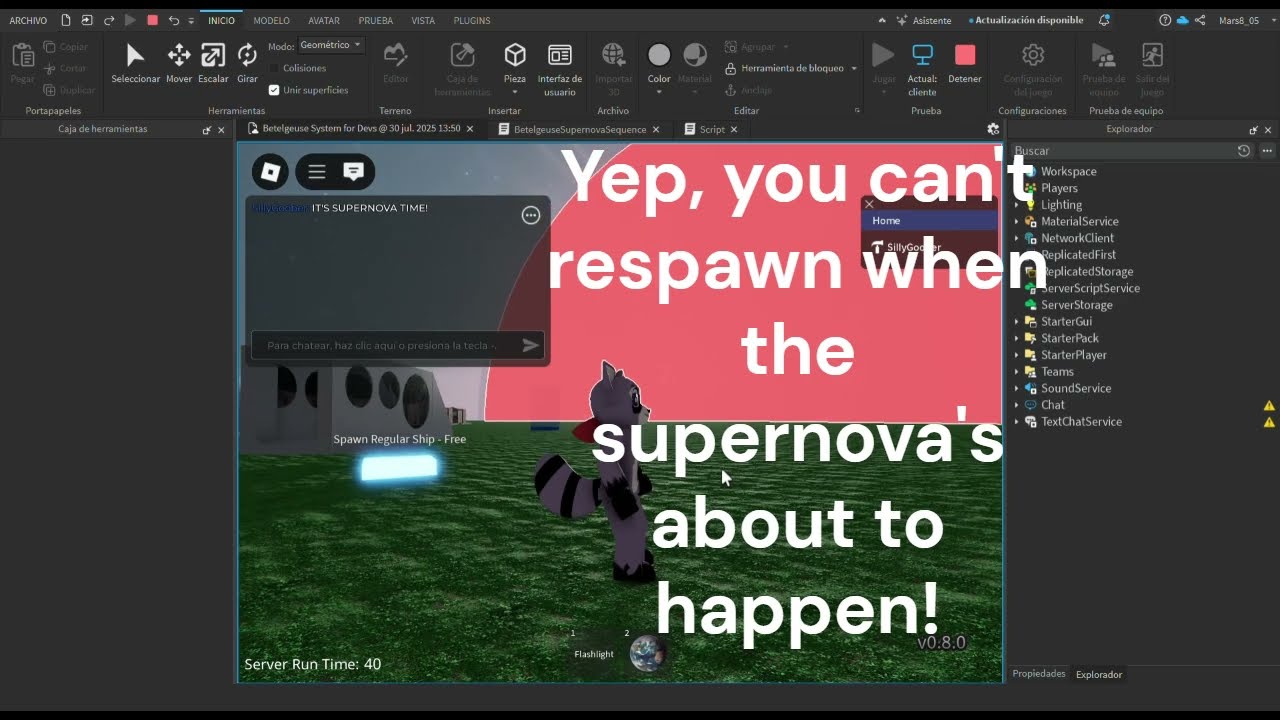Select the Flashlight hotbar slot

[x=594, y=653]
